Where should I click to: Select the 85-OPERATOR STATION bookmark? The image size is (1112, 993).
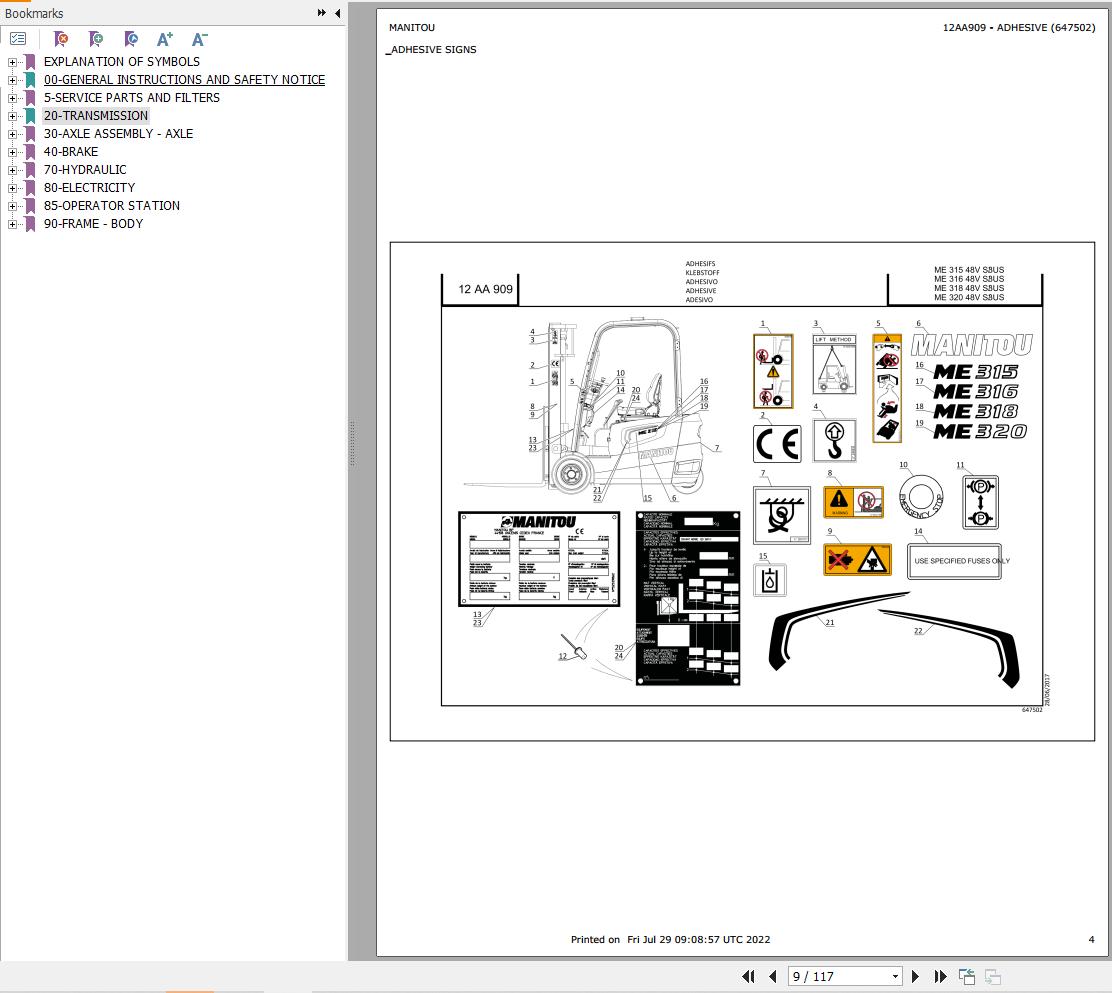pos(112,206)
